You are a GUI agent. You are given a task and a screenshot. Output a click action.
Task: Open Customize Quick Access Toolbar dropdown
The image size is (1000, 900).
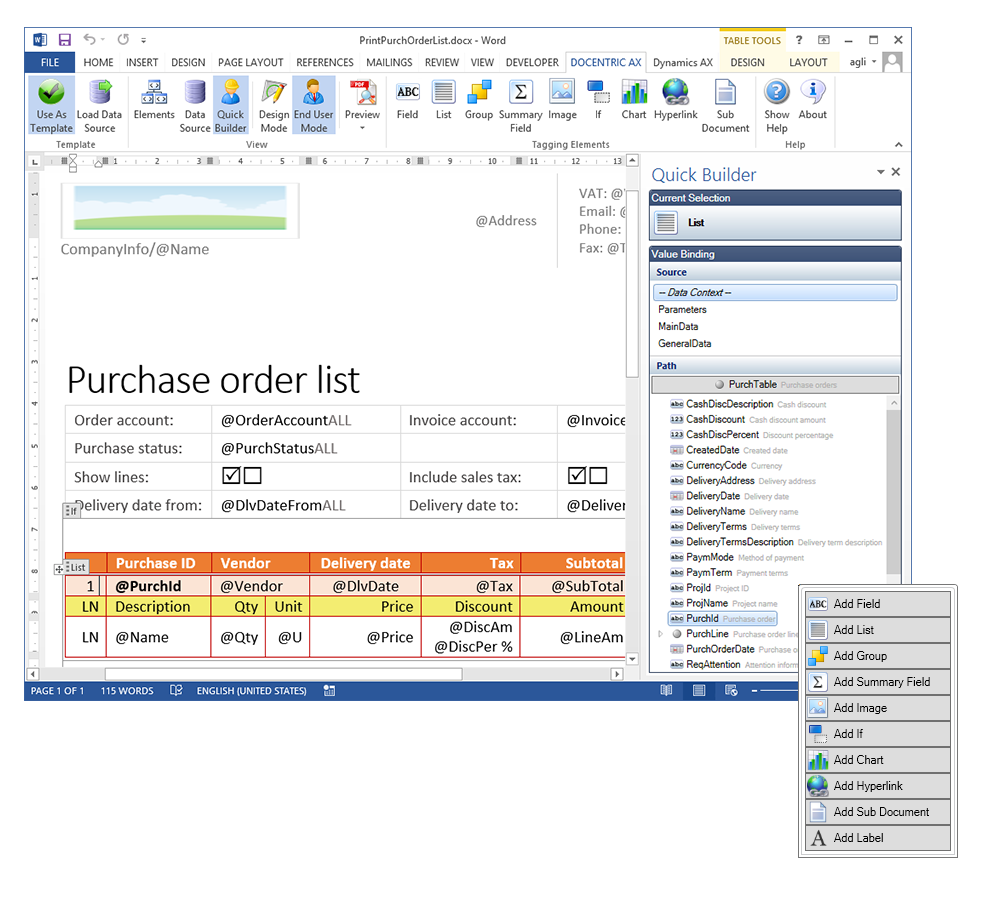143,40
